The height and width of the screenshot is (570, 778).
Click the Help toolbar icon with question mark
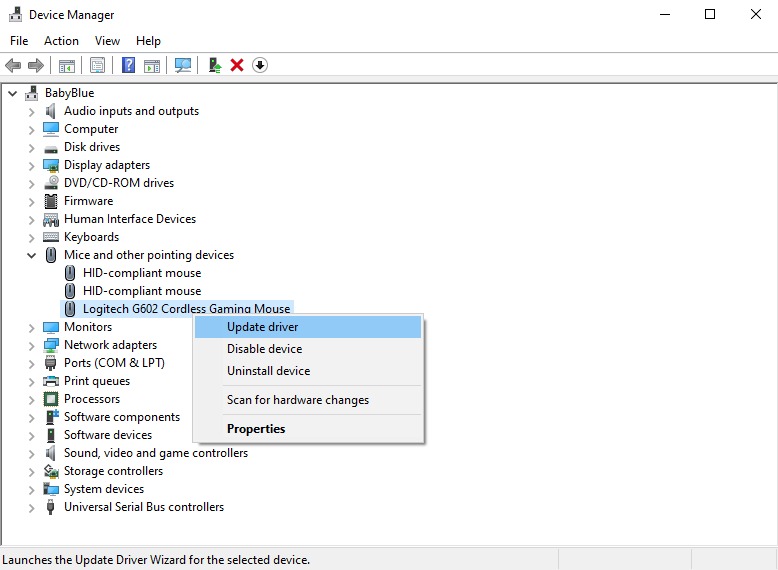[128, 65]
